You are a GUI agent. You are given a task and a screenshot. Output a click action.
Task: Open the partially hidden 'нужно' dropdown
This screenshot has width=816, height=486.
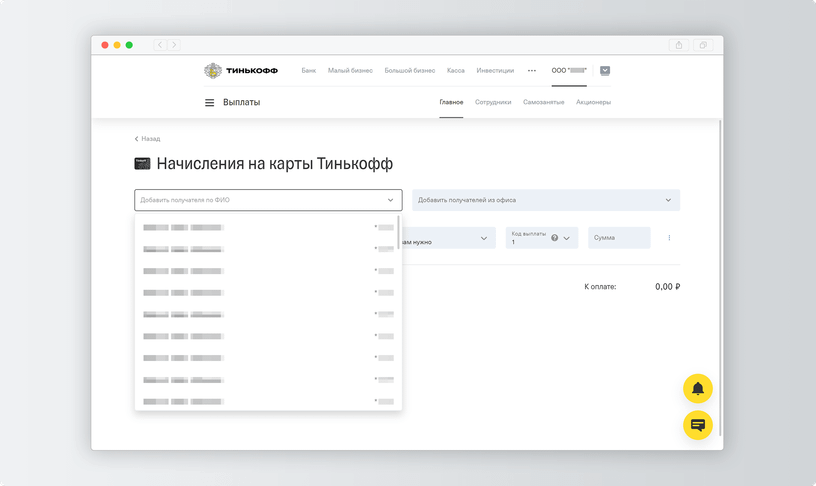pyautogui.click(x=449, y=238)
